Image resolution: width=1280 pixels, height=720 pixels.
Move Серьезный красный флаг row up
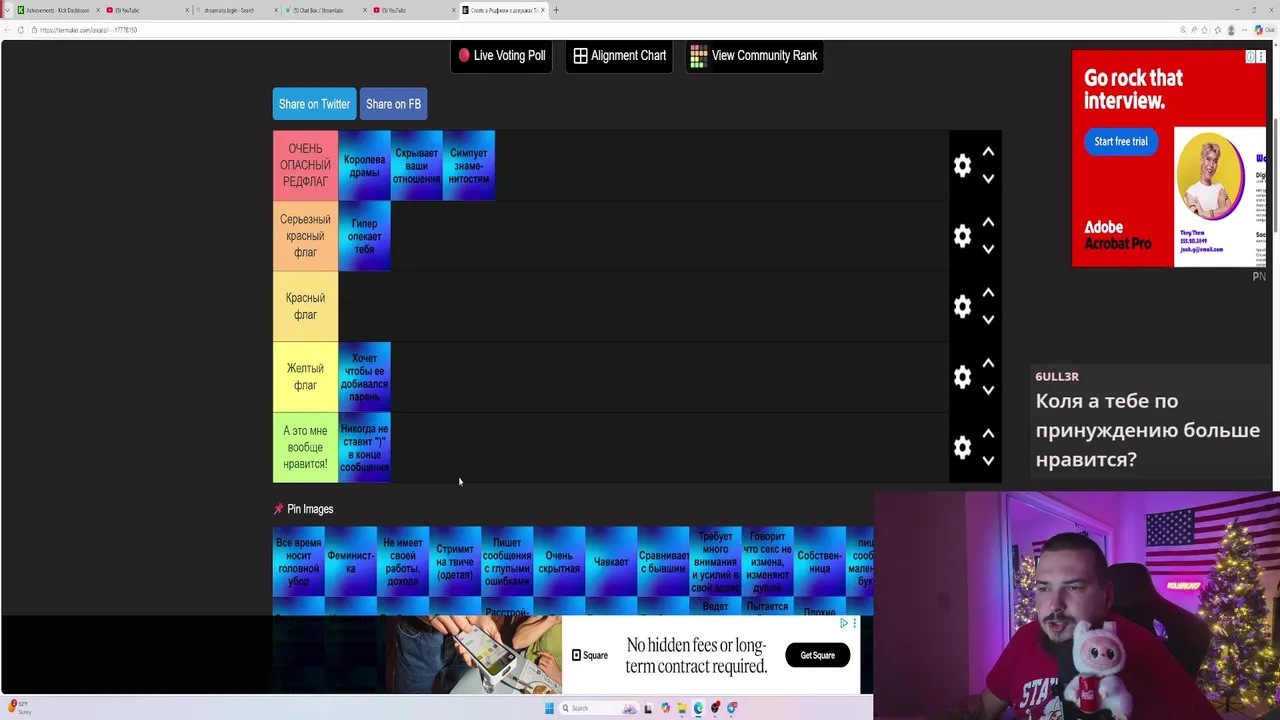[988, 222]
